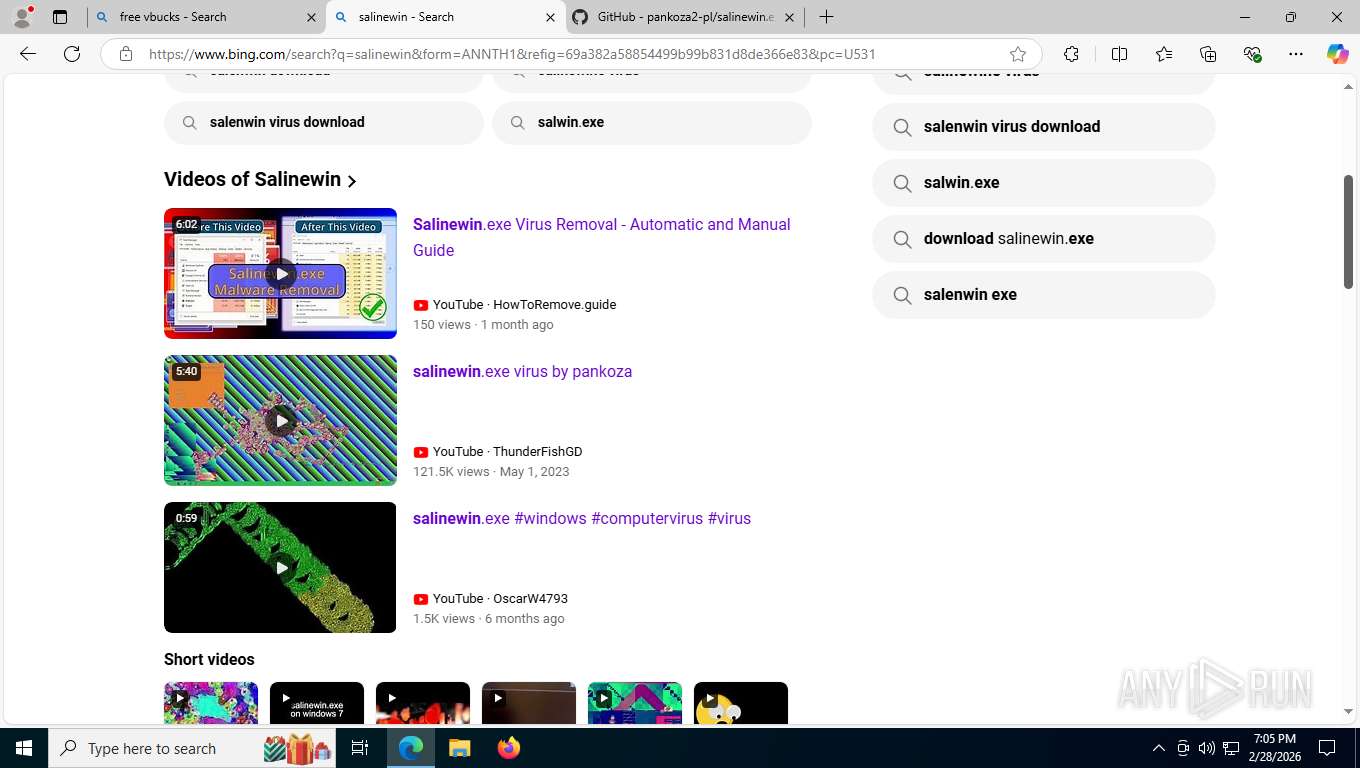Open the Favorites list icon
1360x768 pixels.
click(x=1164, y=54)
